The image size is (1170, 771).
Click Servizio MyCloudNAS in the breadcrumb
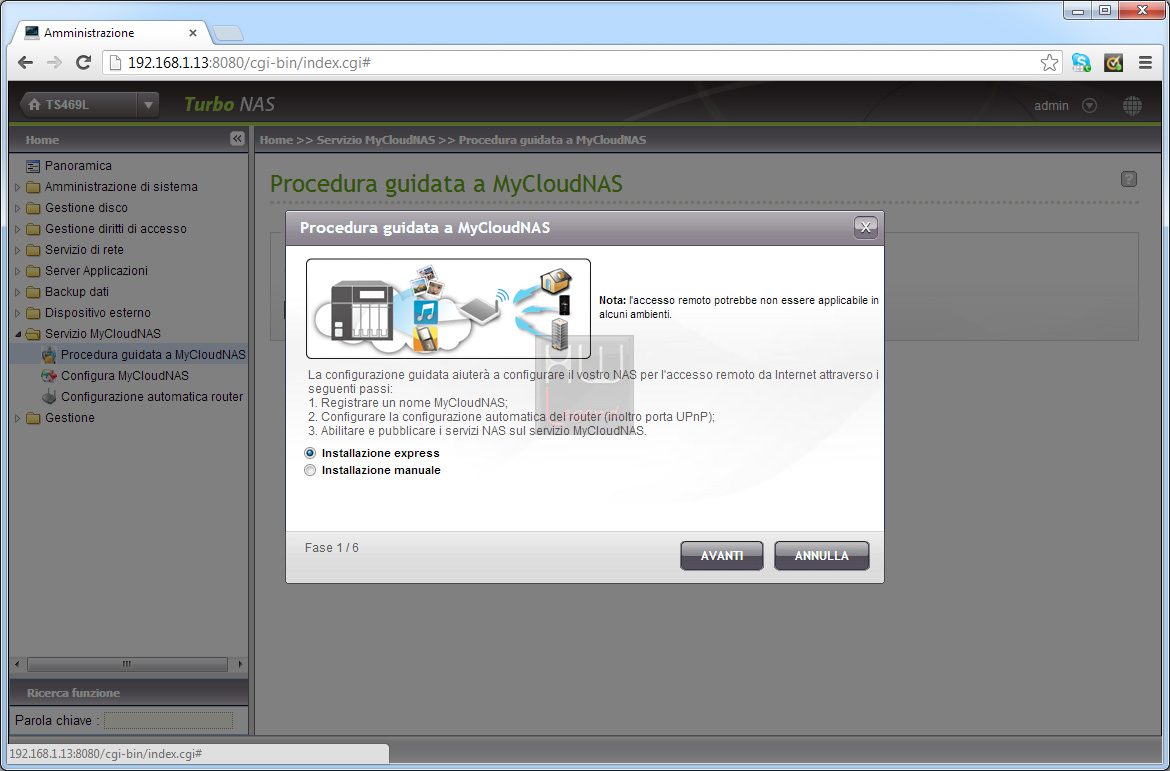tap(376, 140)
